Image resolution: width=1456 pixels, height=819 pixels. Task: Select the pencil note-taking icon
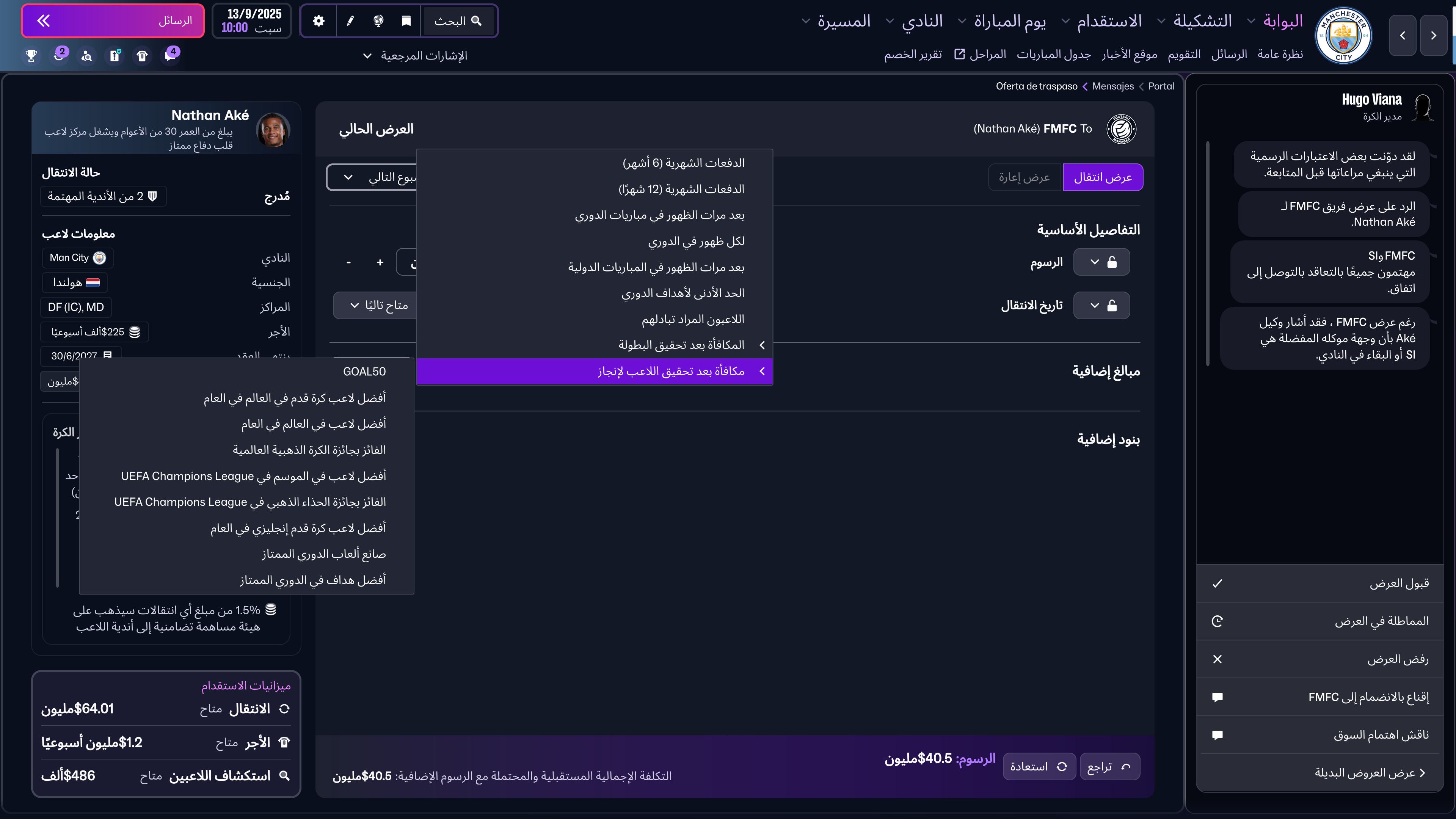(350, 21)
